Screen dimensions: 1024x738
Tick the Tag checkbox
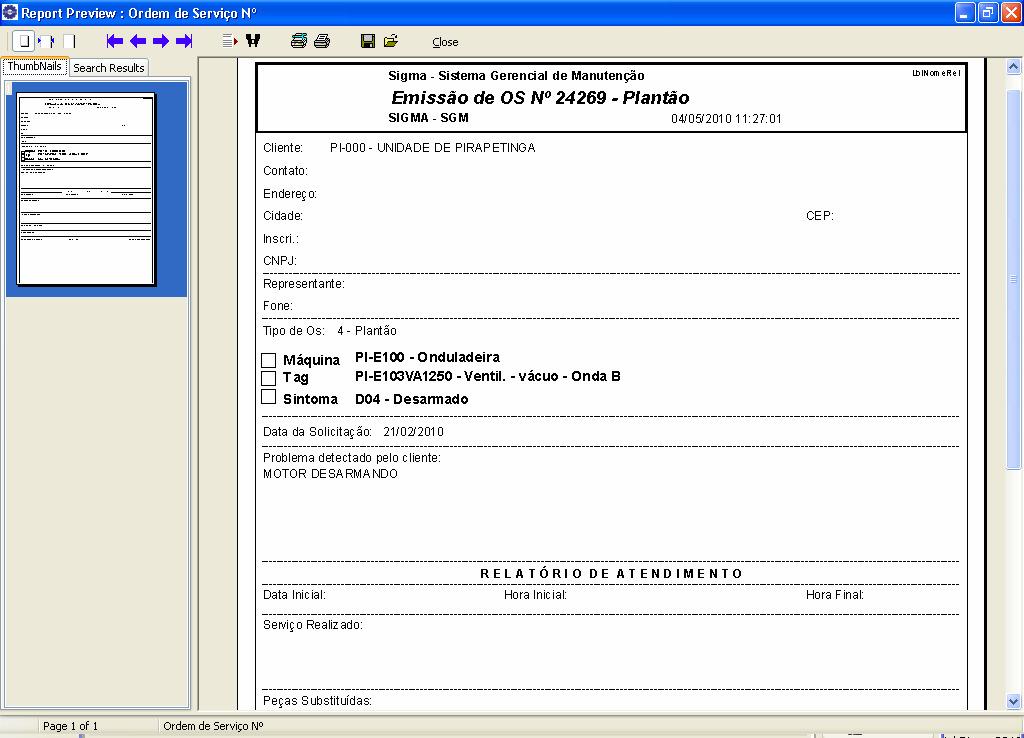click(268, 378)
